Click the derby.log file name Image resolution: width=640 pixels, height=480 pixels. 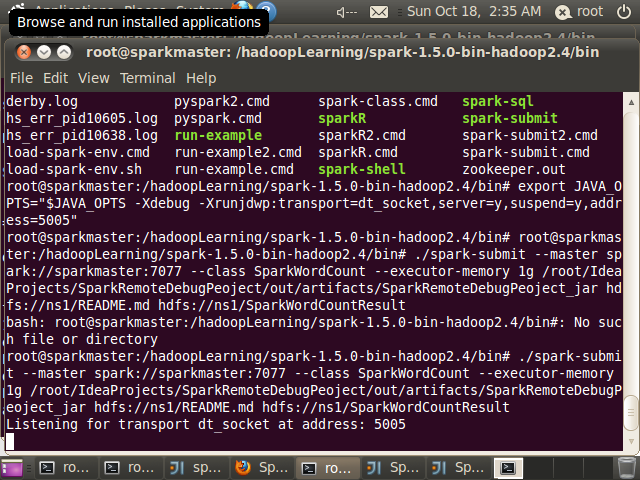(42, 101)
